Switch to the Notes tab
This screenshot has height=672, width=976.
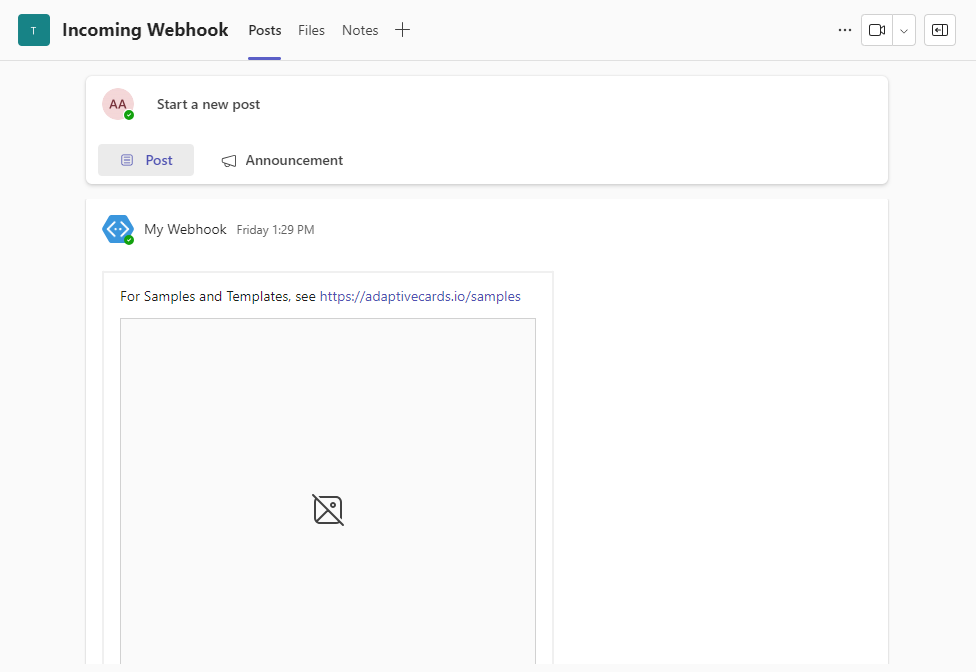click(359, 30)
